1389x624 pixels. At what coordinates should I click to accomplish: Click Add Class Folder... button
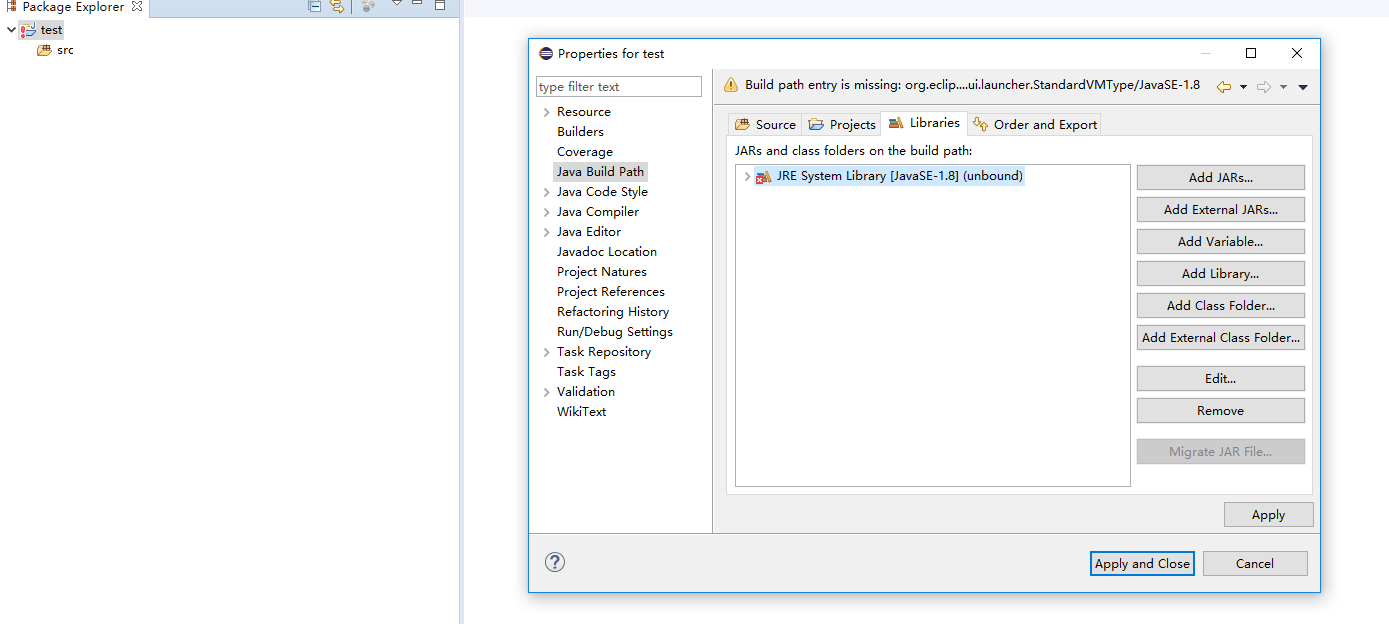1220,305
